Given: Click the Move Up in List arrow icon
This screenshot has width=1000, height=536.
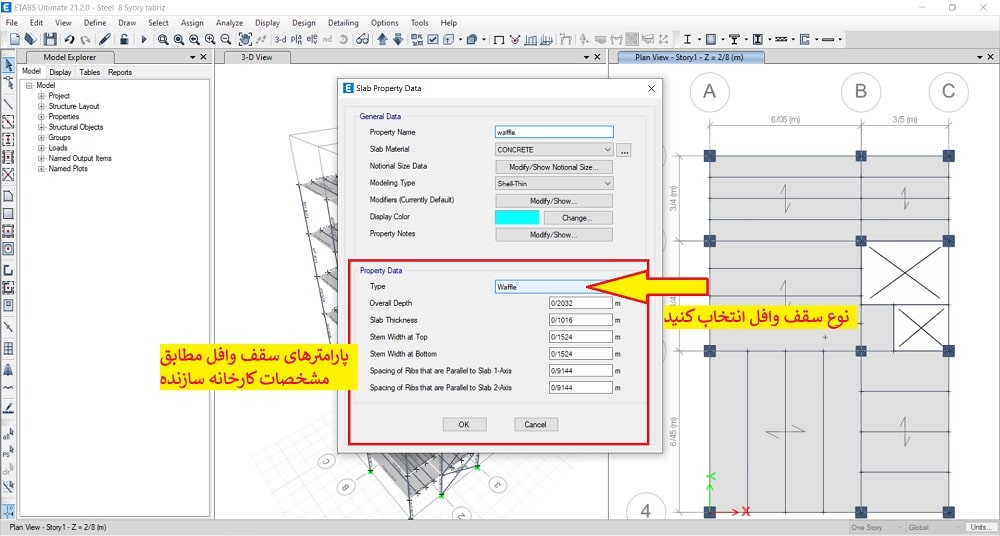Looking at the screenshot, I should click(383, 39).
